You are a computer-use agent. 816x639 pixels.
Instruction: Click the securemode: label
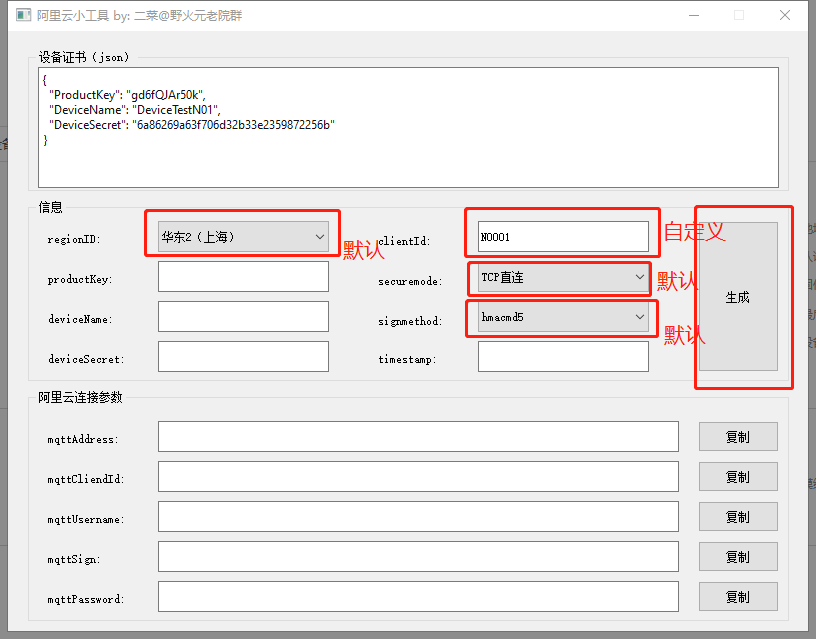pyautogui.click(x=410, y=282)
